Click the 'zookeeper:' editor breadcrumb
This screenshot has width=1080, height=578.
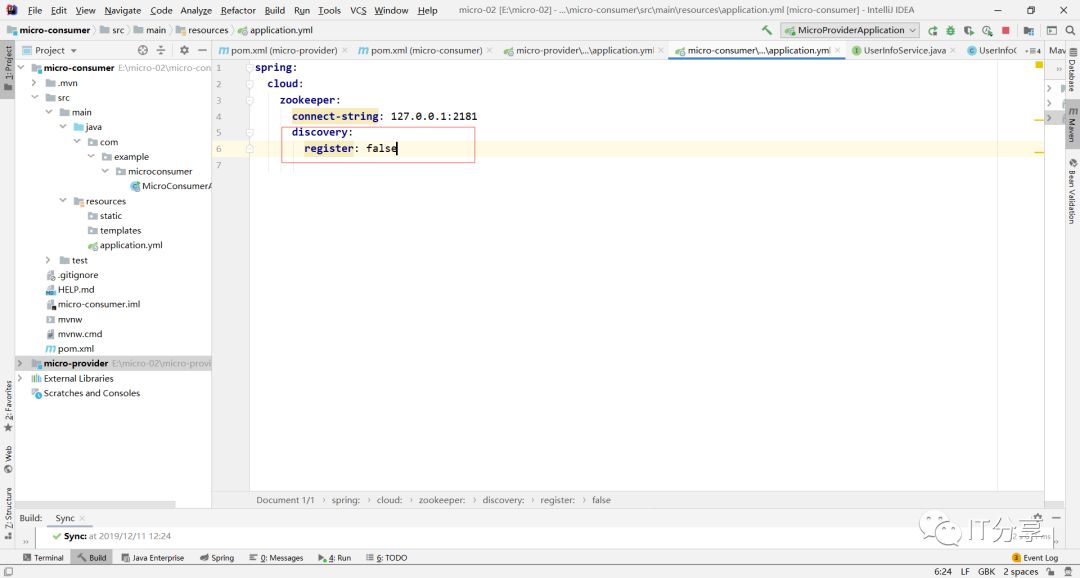(442, 500)
